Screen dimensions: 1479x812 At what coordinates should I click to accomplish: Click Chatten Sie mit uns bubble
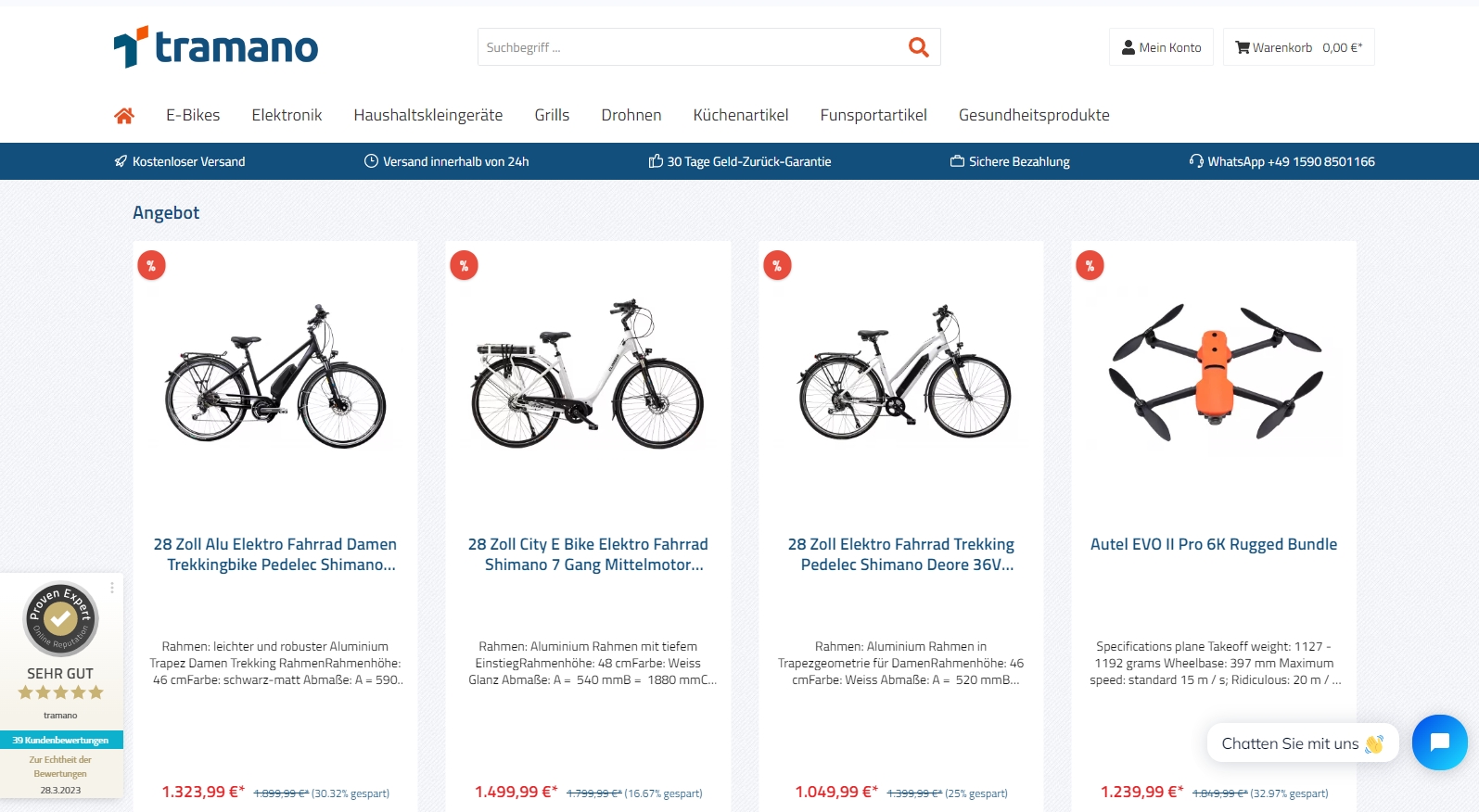click(x=1303, y=743)
